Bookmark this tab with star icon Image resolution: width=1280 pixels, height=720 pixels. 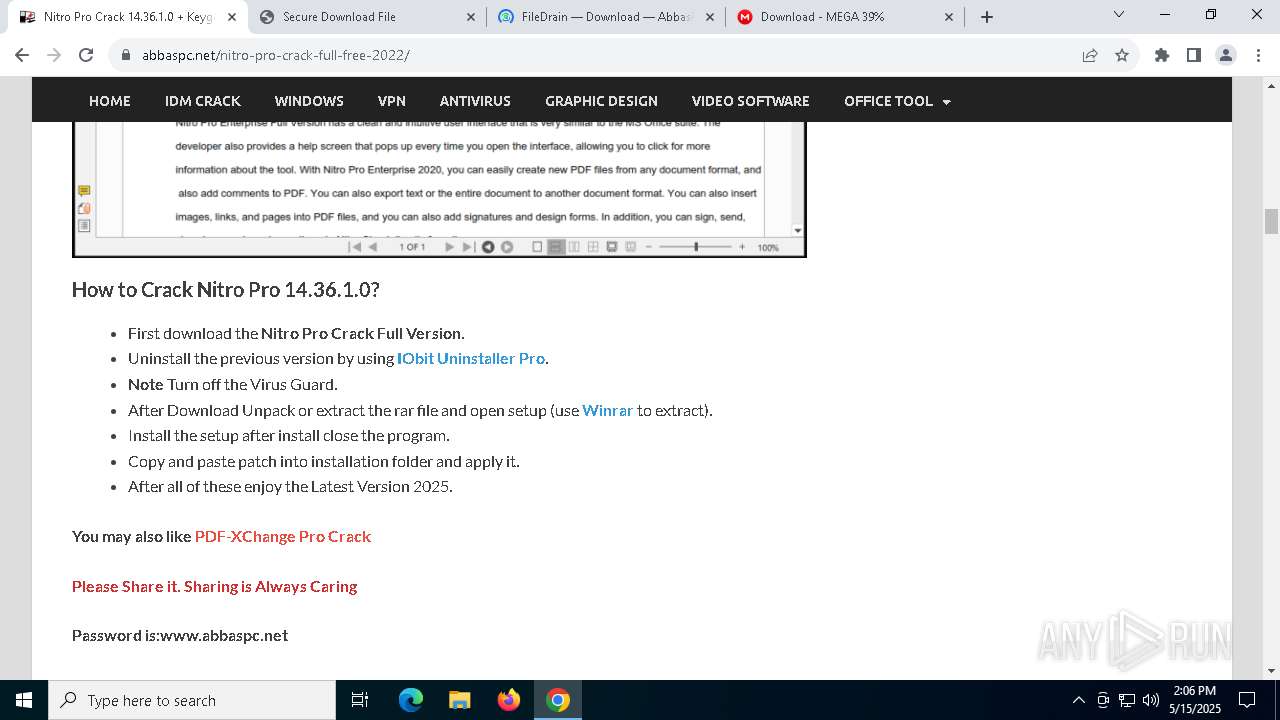(1122, 55)
